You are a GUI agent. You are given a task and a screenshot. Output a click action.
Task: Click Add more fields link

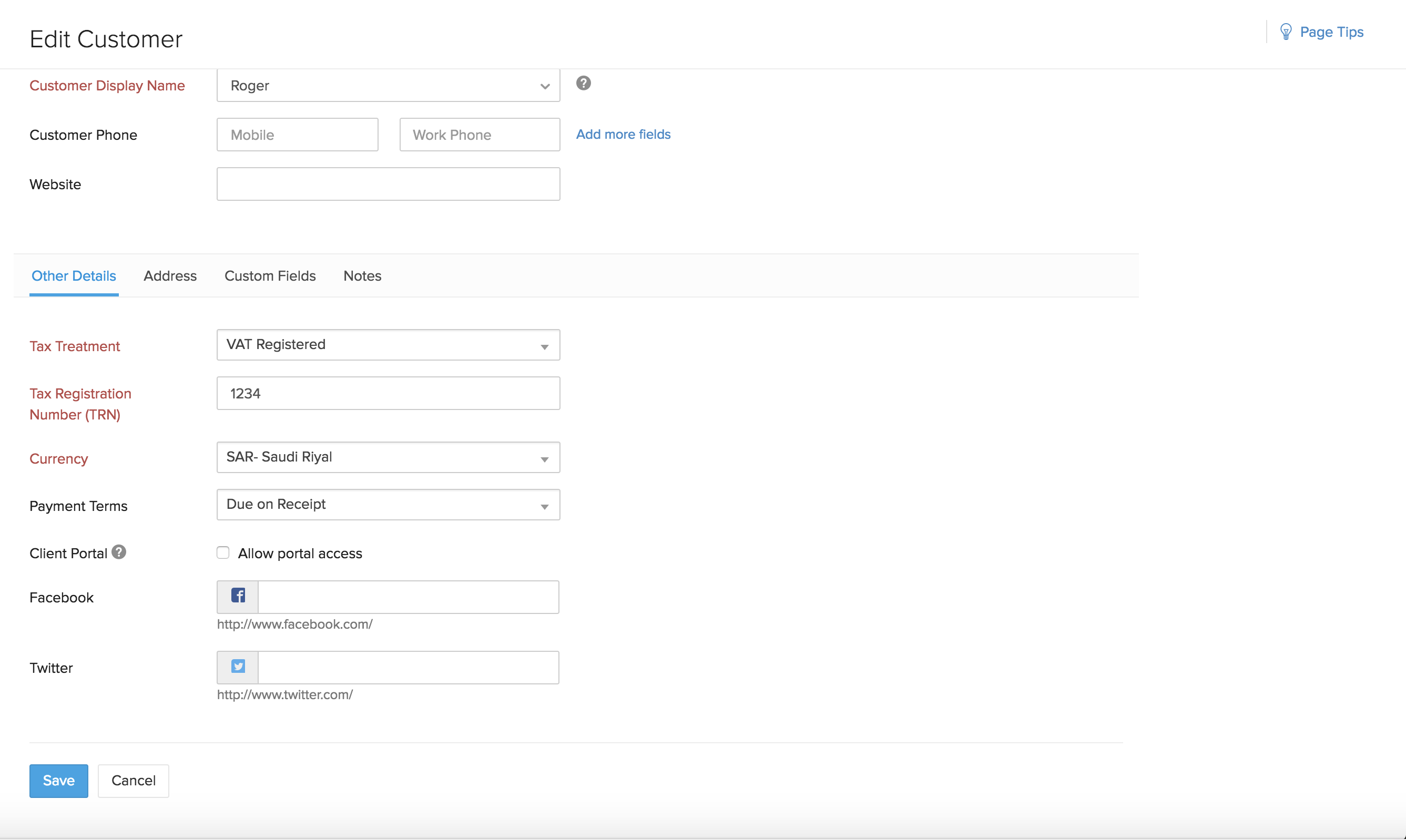(x=623, y=134)
